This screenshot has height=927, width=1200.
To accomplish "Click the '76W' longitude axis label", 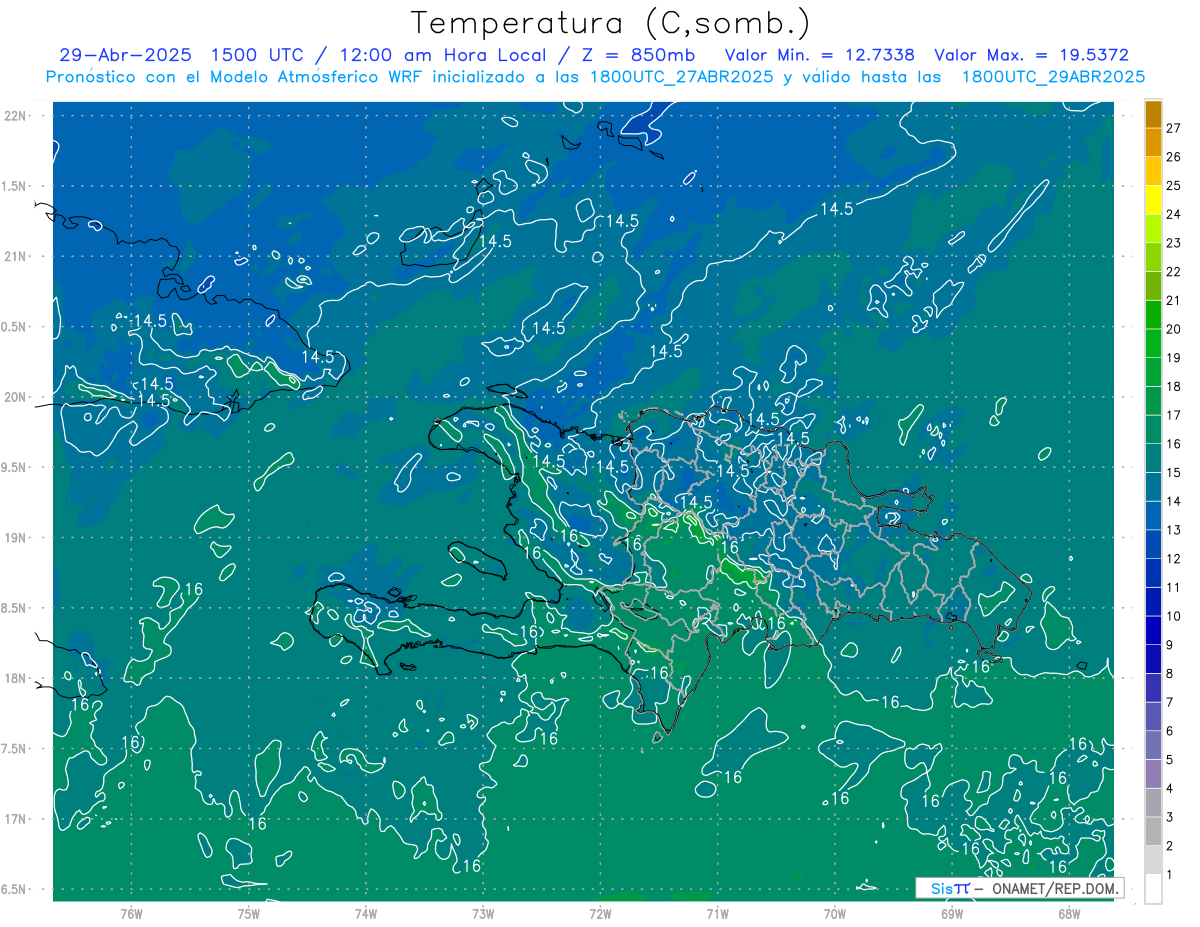I will 131,914.
